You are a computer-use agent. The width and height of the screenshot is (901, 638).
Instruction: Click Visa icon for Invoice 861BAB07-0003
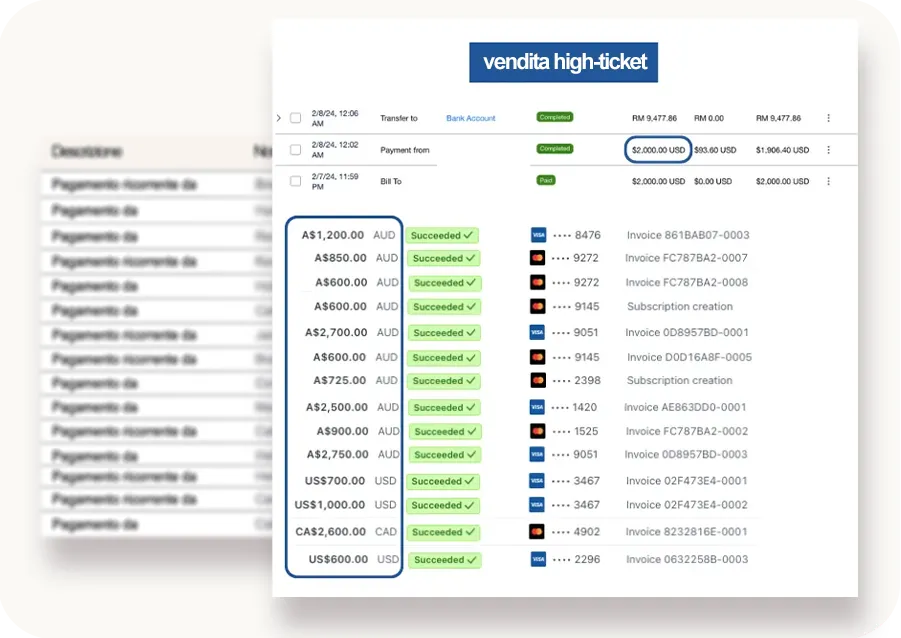[x=538, y=235]
